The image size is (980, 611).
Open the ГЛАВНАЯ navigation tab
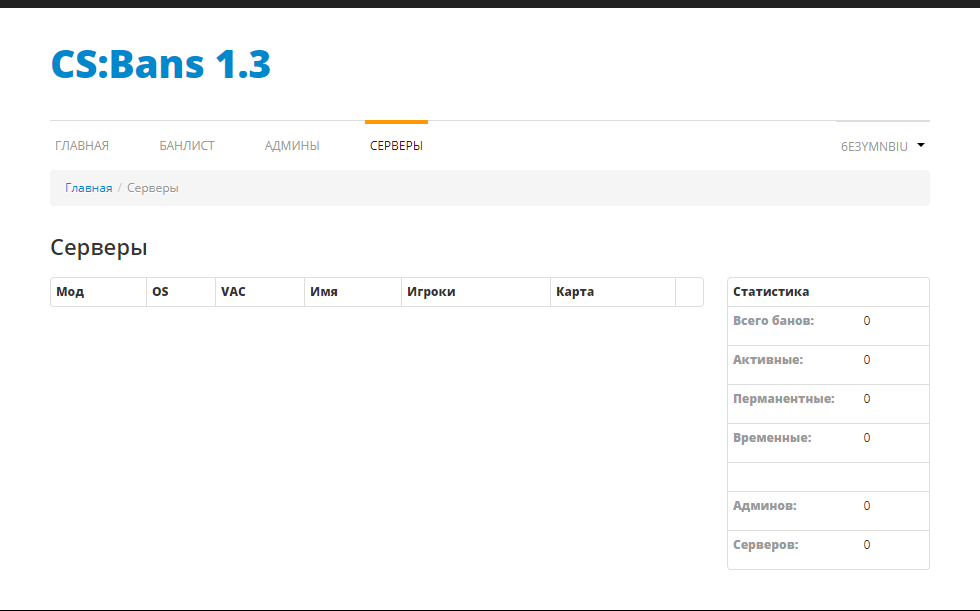point(82,146)
